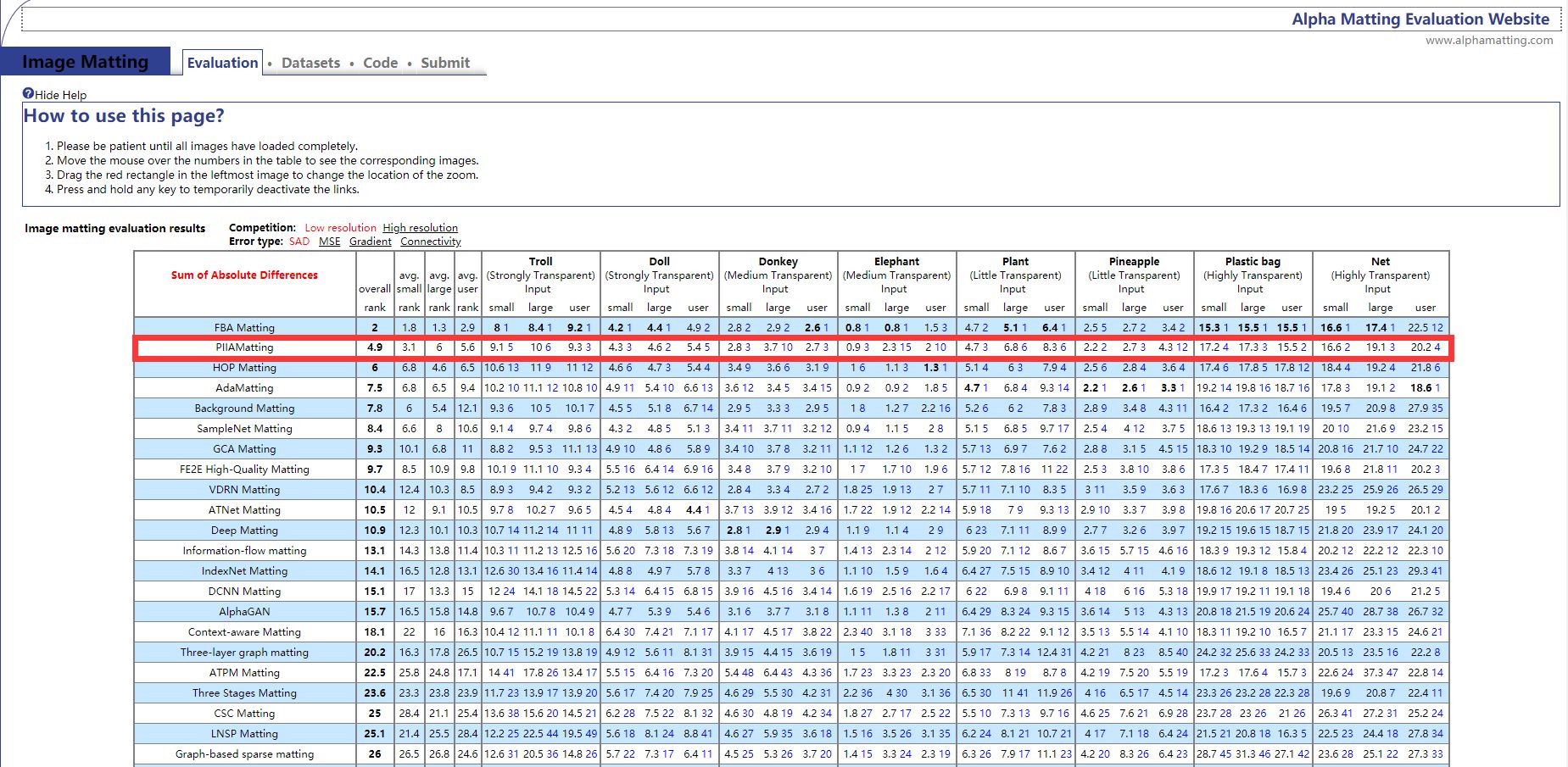Click the blue question mark help icon
This screenshot has height=767, width=1568.
coord(28,94)
